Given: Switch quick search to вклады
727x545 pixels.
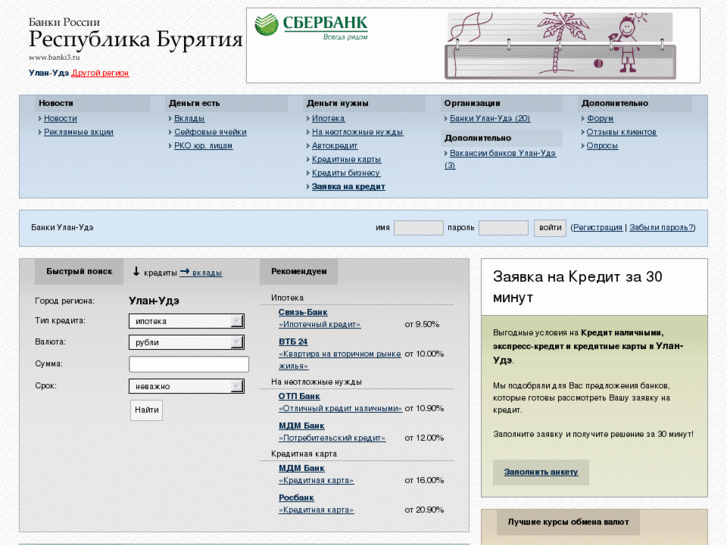Looking at the screenshot, I should point(207,273).
